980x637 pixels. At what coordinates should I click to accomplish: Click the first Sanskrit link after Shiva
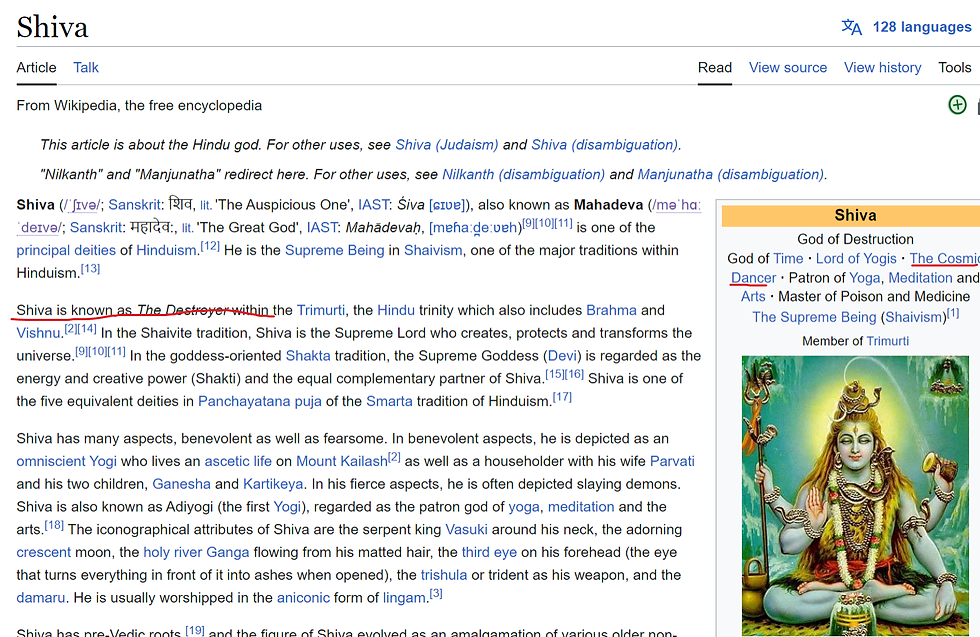tap(134, 205)
